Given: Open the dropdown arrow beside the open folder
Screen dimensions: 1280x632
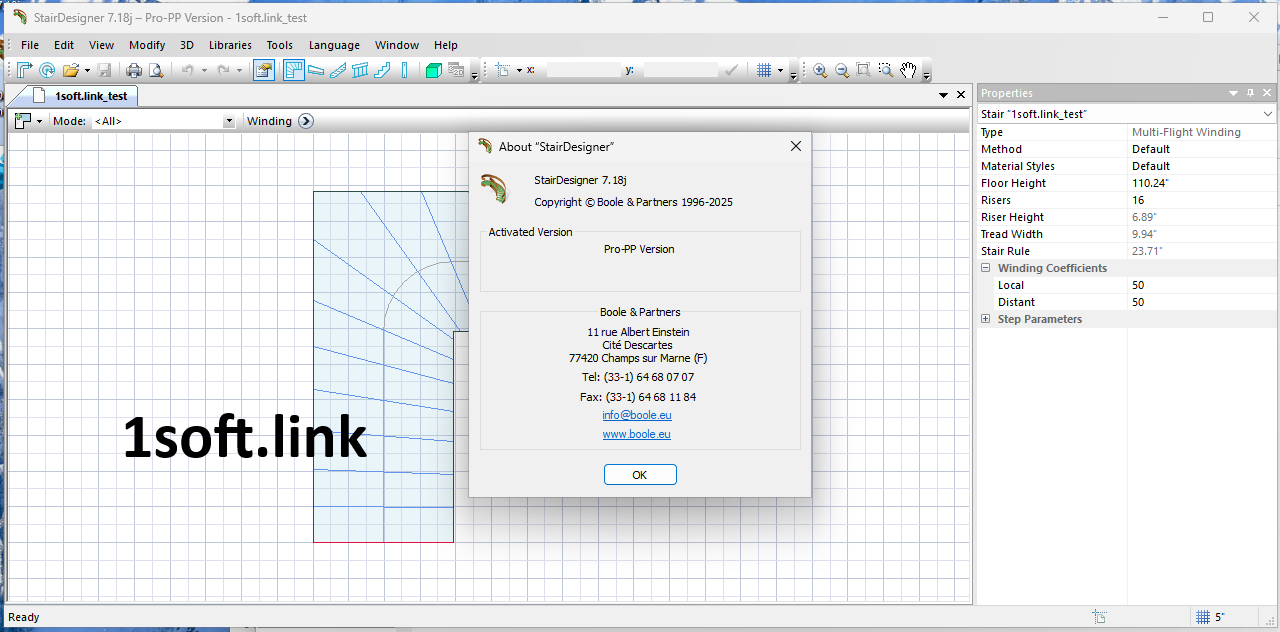Looking at the screenshot, I should tap(87, 70).
